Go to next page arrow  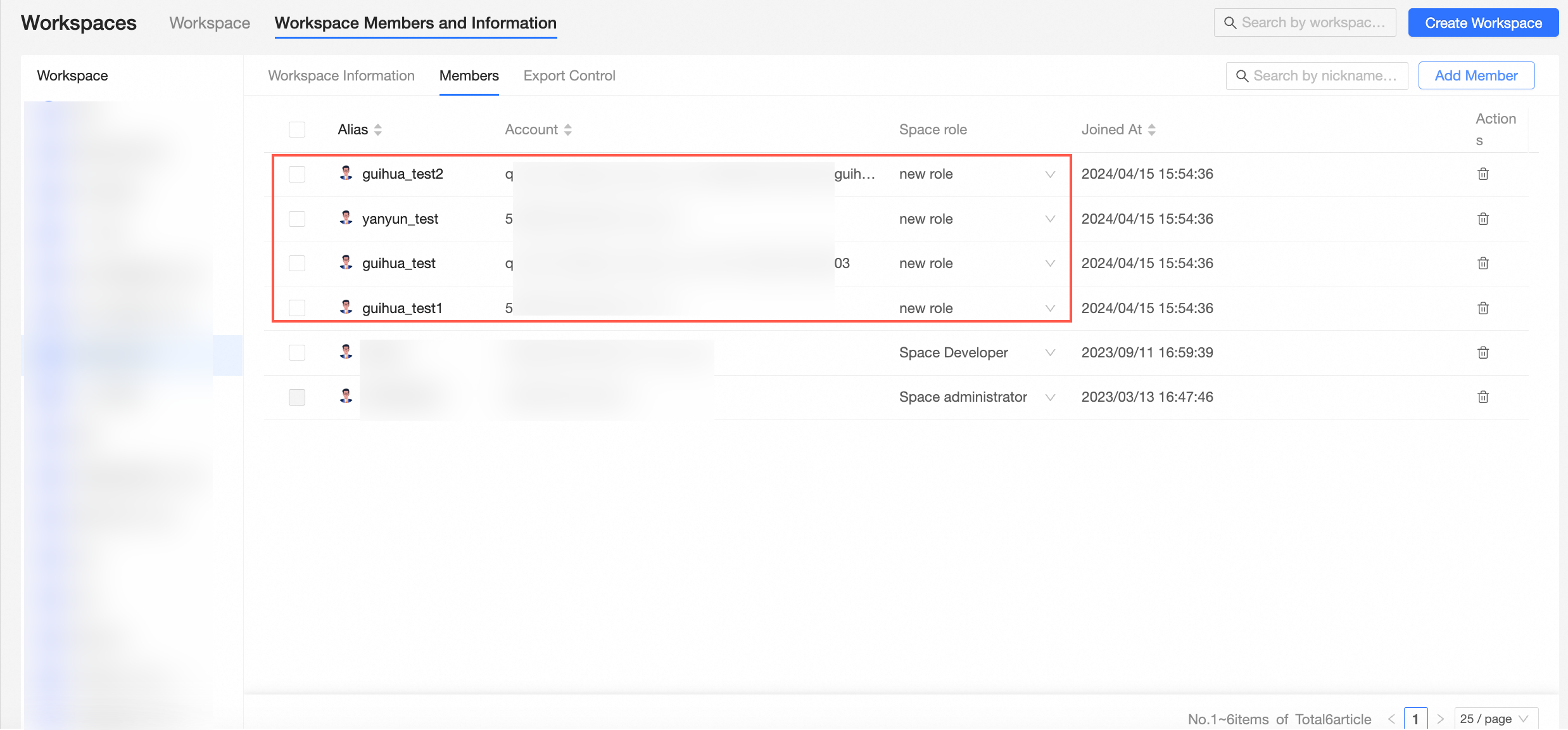[1440, 719]
